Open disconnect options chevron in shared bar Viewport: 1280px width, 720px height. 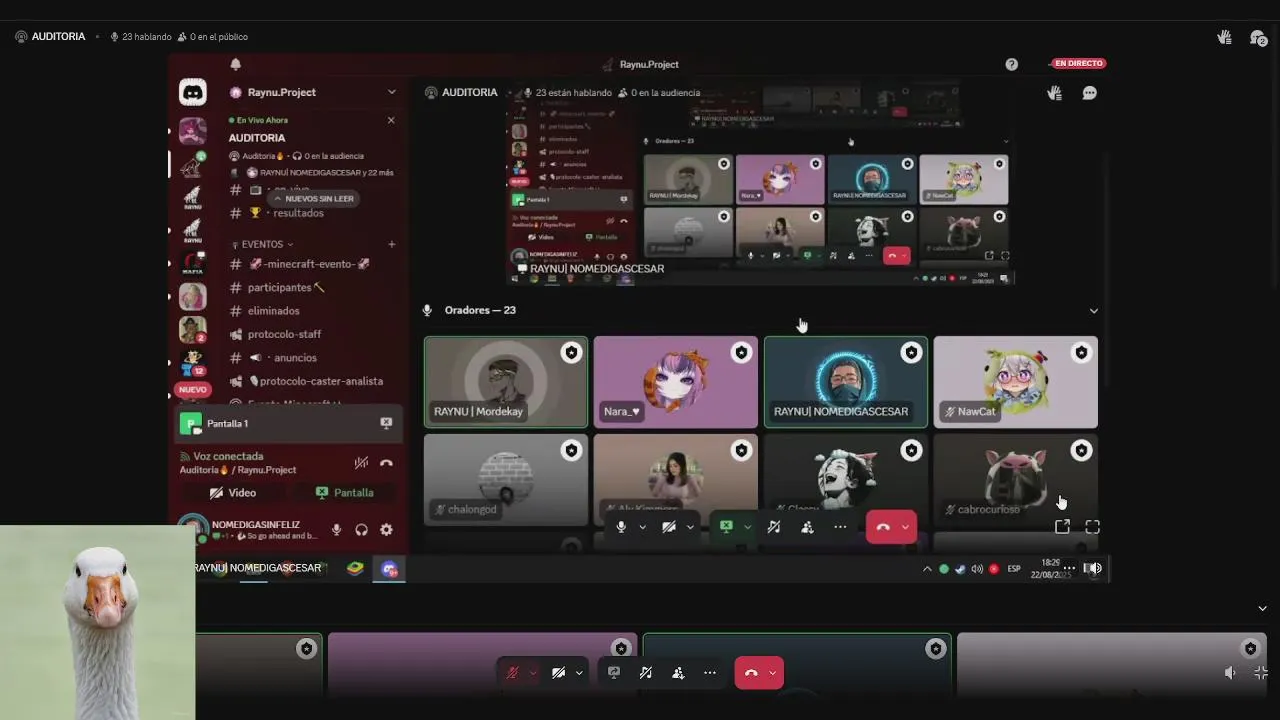coord(905,527)
